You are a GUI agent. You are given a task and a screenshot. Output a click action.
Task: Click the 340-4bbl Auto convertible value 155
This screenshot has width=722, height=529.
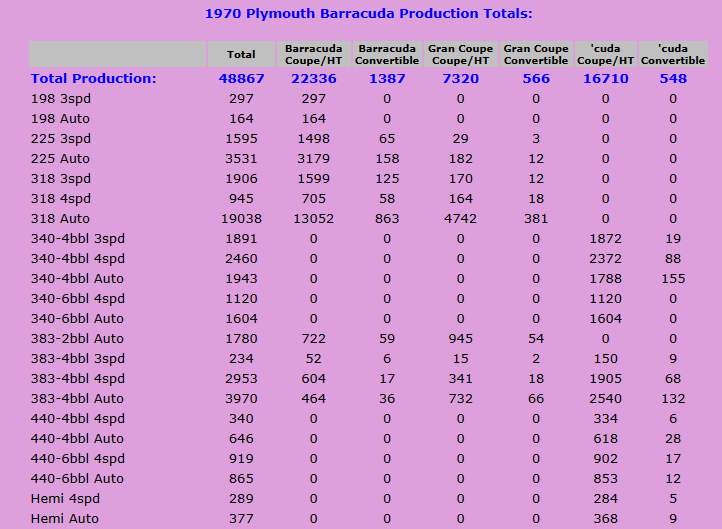(x=673, y=279)
